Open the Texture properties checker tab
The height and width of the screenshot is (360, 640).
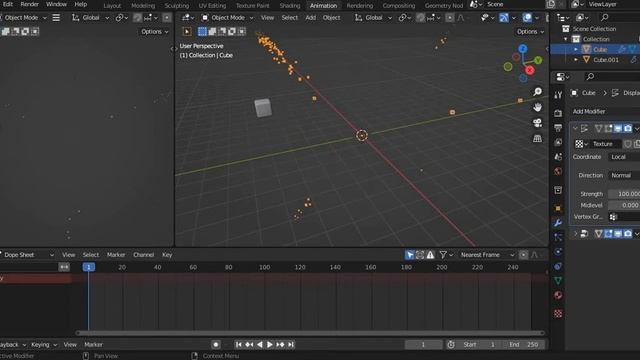tap(558, 313)
